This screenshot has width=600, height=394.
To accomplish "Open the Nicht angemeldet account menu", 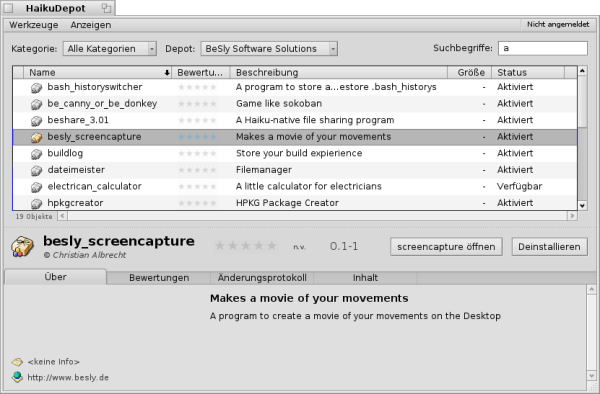I will 558,24.
